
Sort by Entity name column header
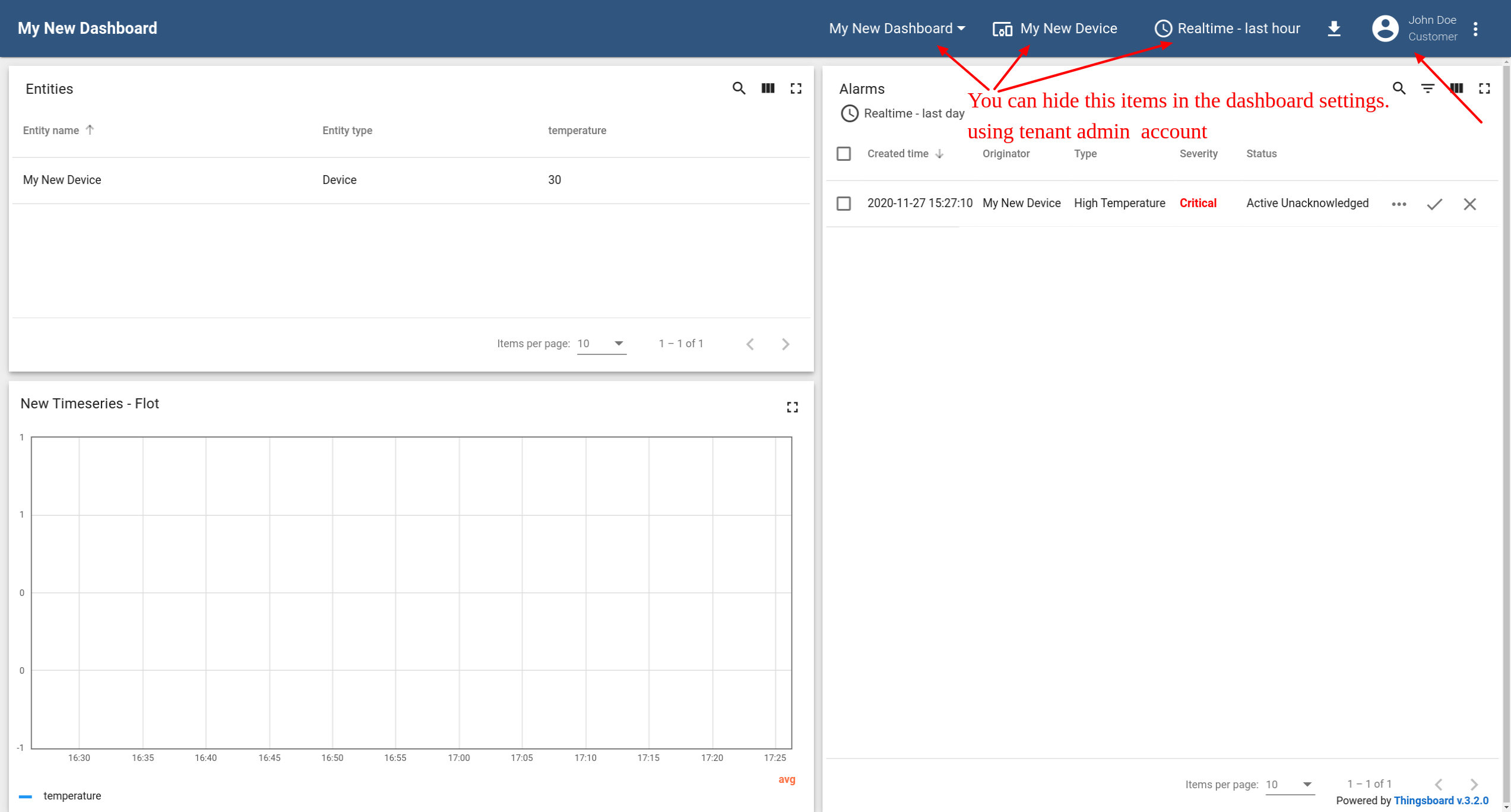point(51,131)
